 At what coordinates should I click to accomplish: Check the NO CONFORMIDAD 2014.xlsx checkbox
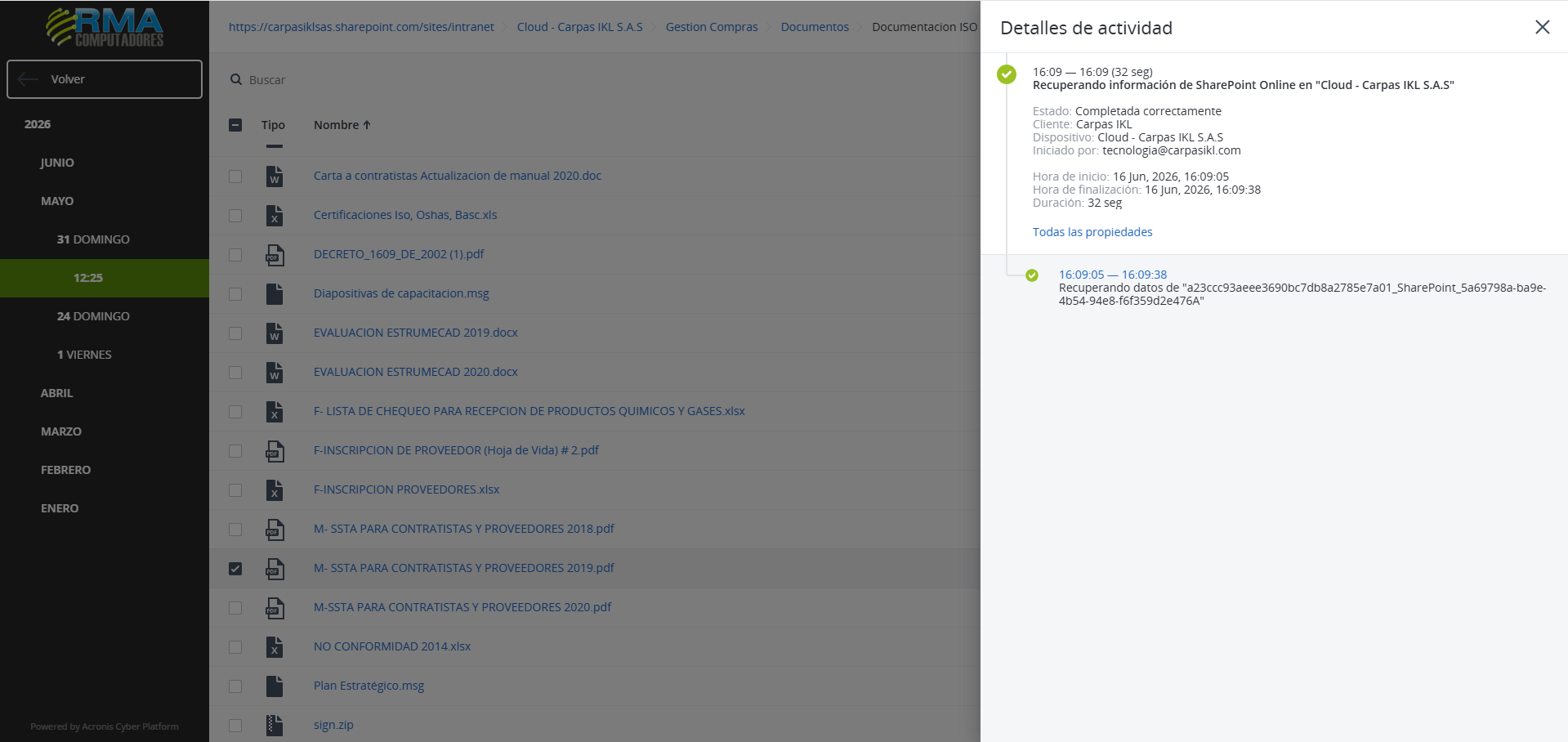point(235,647)
